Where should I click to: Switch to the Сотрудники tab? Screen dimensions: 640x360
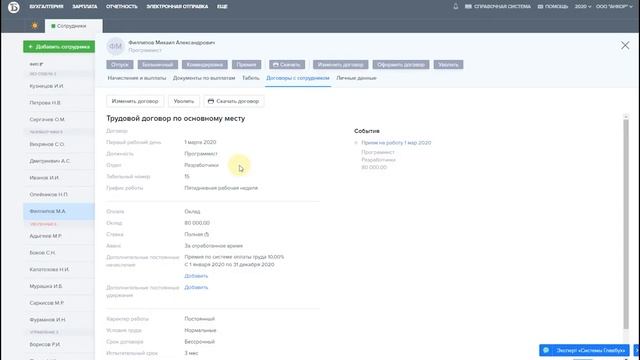click(73, 26)
